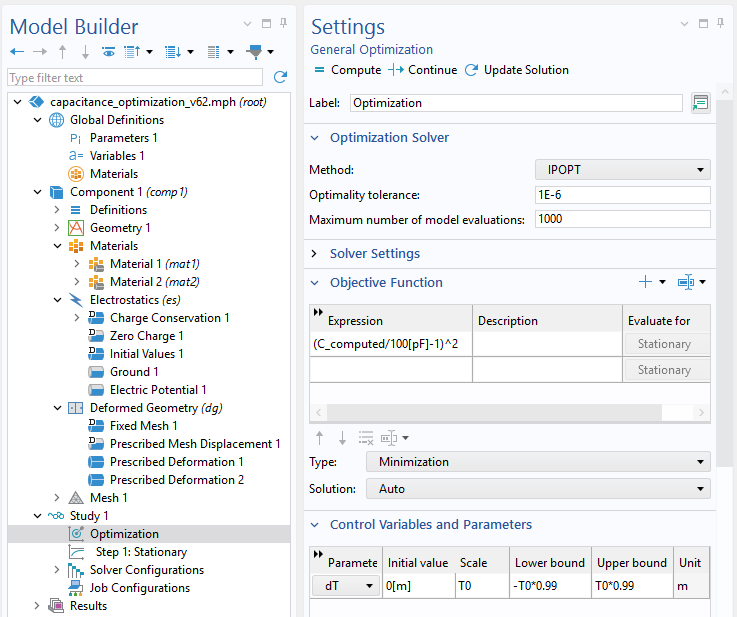Click the first row Stationary evaluate-for button
The image size is (737, 617).
click(666, 344)
